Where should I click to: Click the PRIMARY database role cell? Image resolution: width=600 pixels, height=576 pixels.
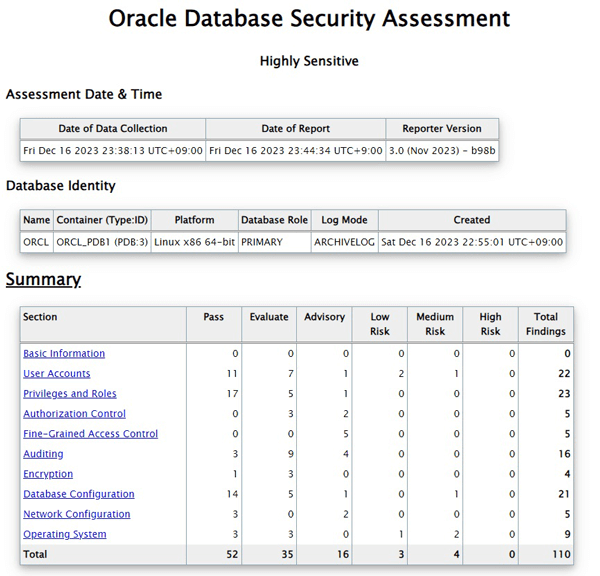point(274,242)
